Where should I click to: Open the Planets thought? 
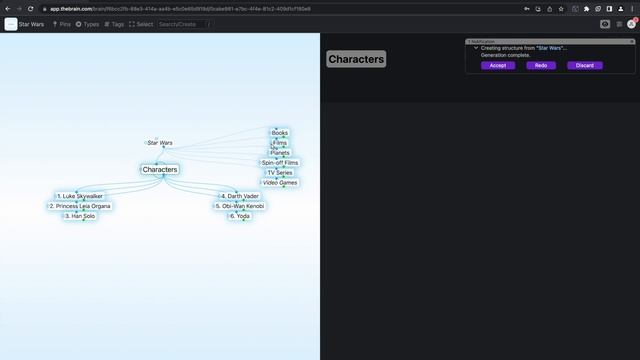coord(280,153)
